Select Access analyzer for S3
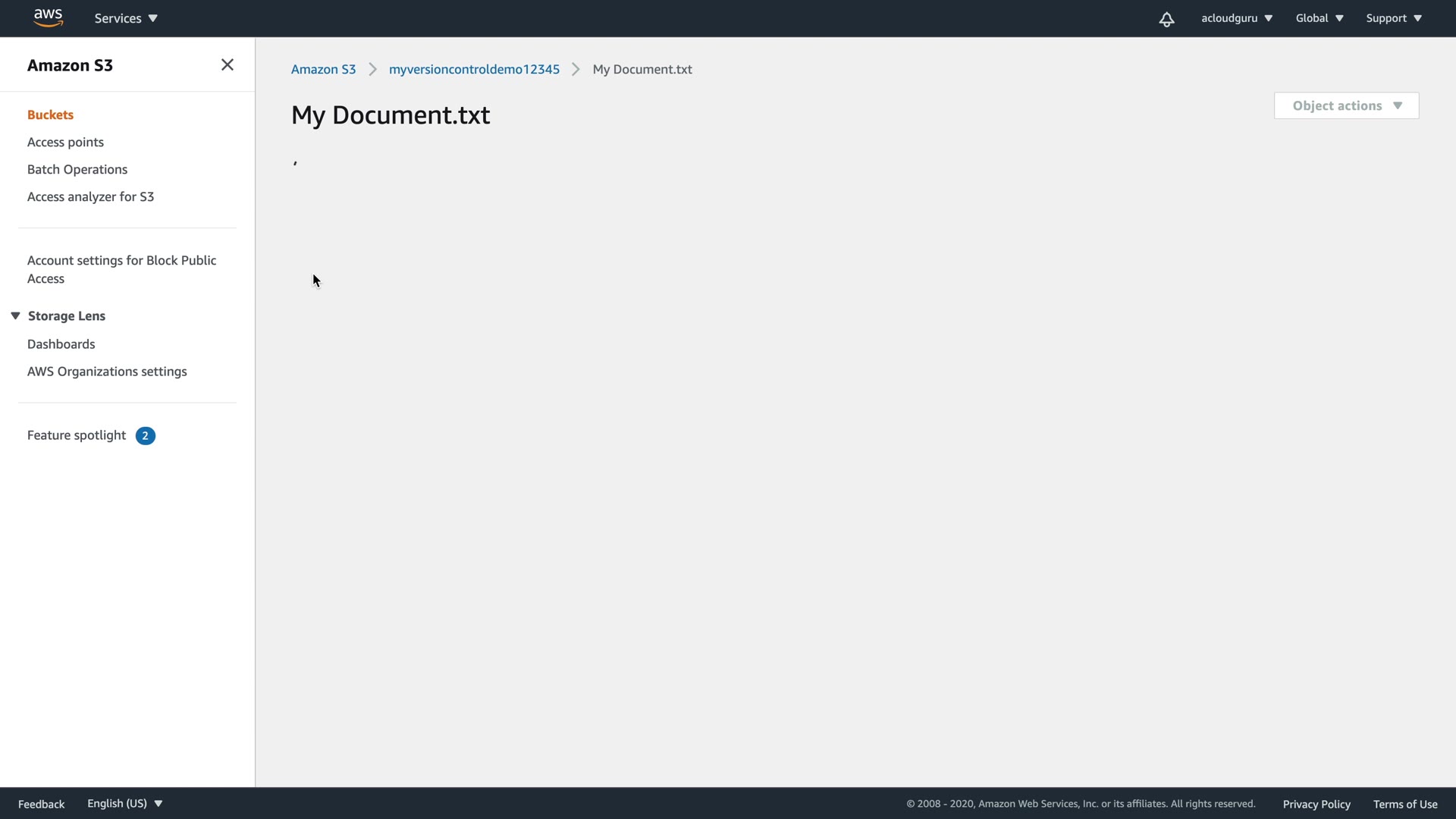 (x=90, y=197)
